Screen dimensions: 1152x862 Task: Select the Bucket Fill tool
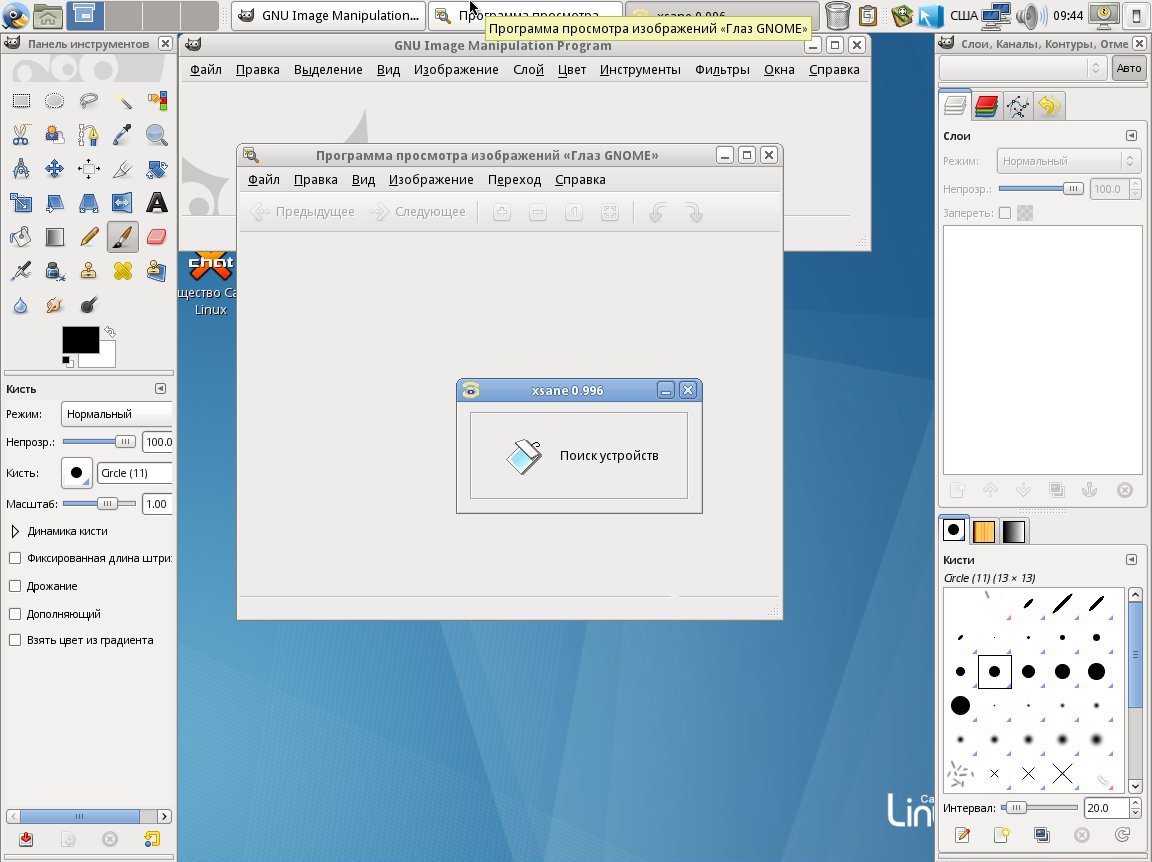coord(21,237)
